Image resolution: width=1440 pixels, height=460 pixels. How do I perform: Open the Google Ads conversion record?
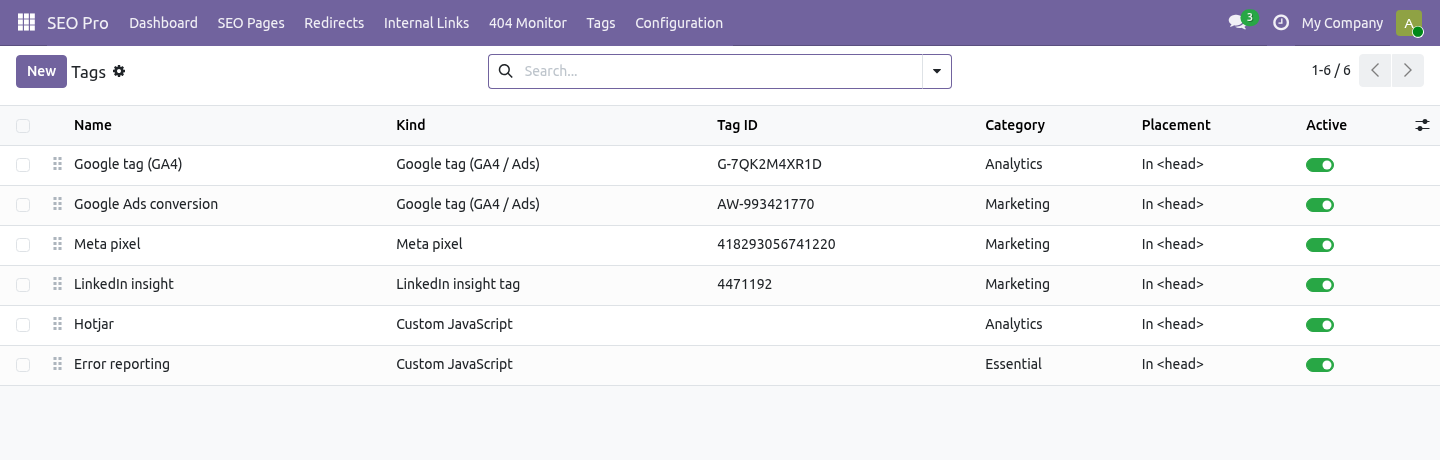(146, 204)
